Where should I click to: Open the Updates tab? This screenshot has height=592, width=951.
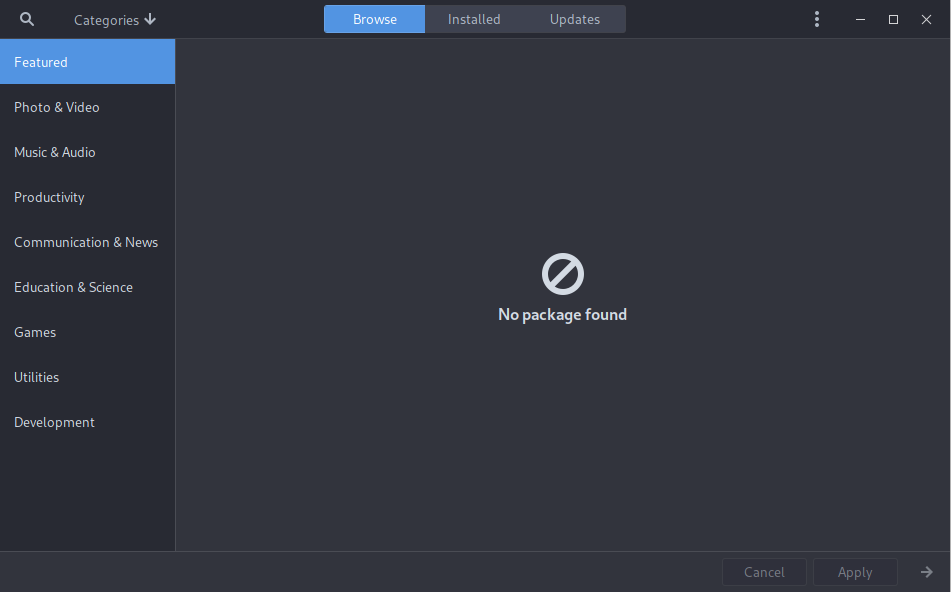(x=575, y=19)
